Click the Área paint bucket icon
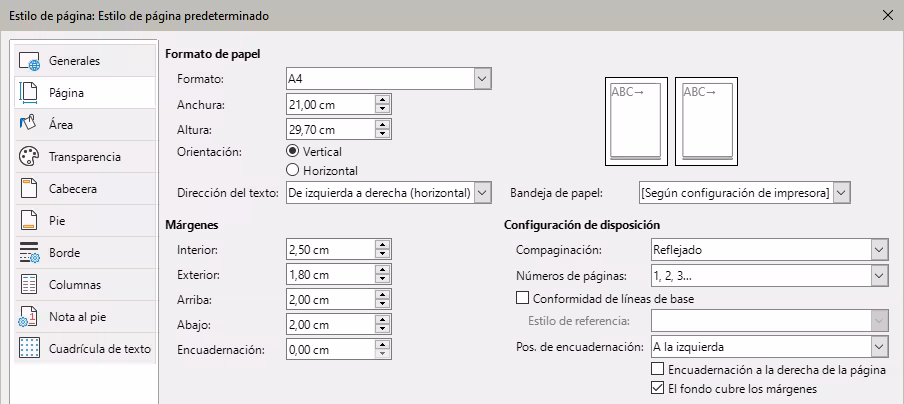Screen dimensions: 904x404 click(x=28, y=124)
